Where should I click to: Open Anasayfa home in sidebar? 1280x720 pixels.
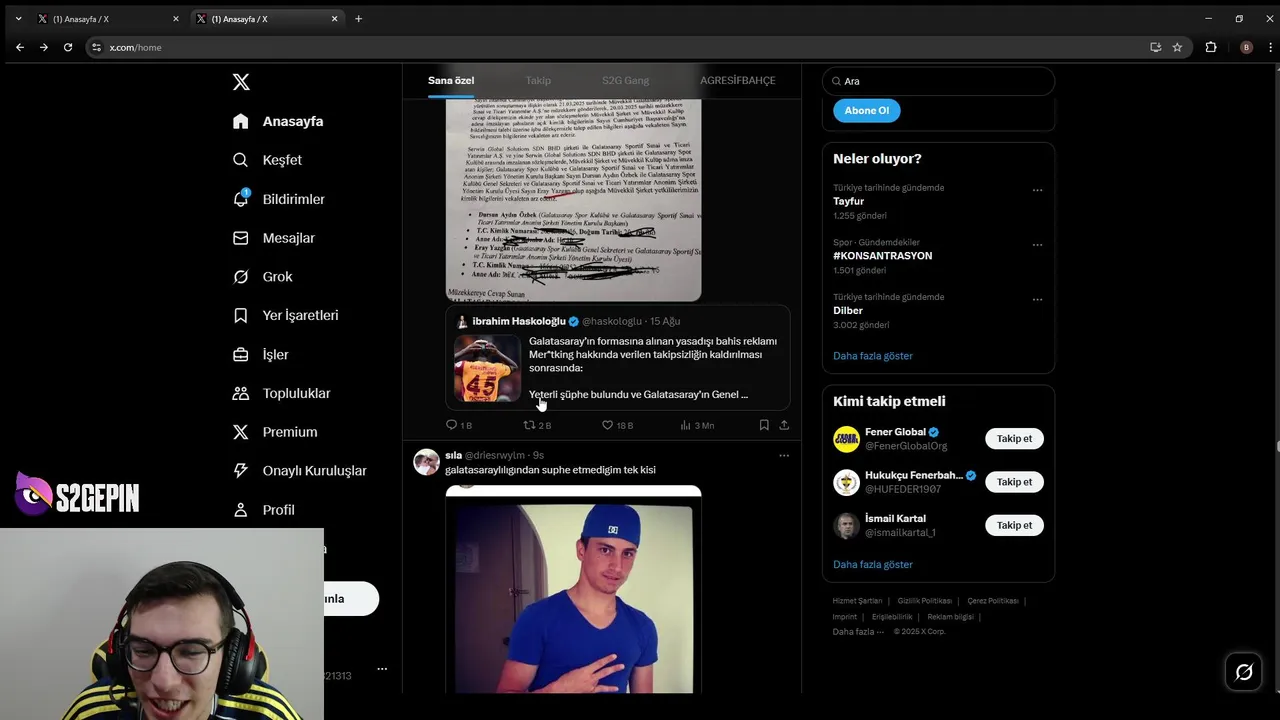point(278,121)
